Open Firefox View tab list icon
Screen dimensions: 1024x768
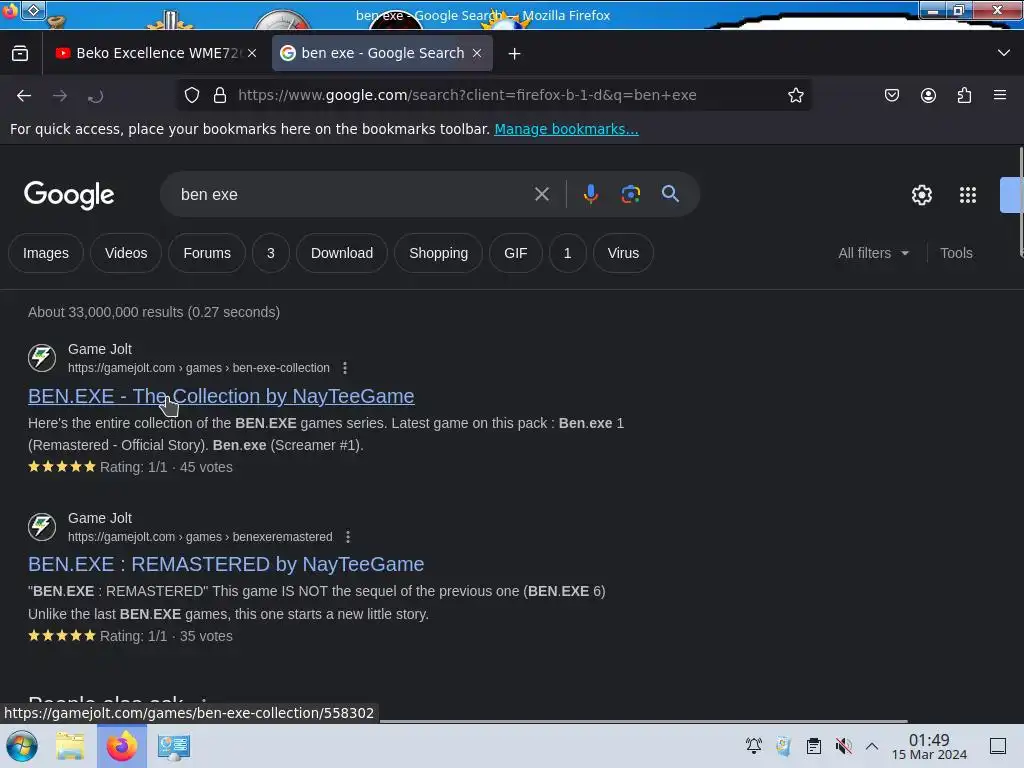point(20,54)
